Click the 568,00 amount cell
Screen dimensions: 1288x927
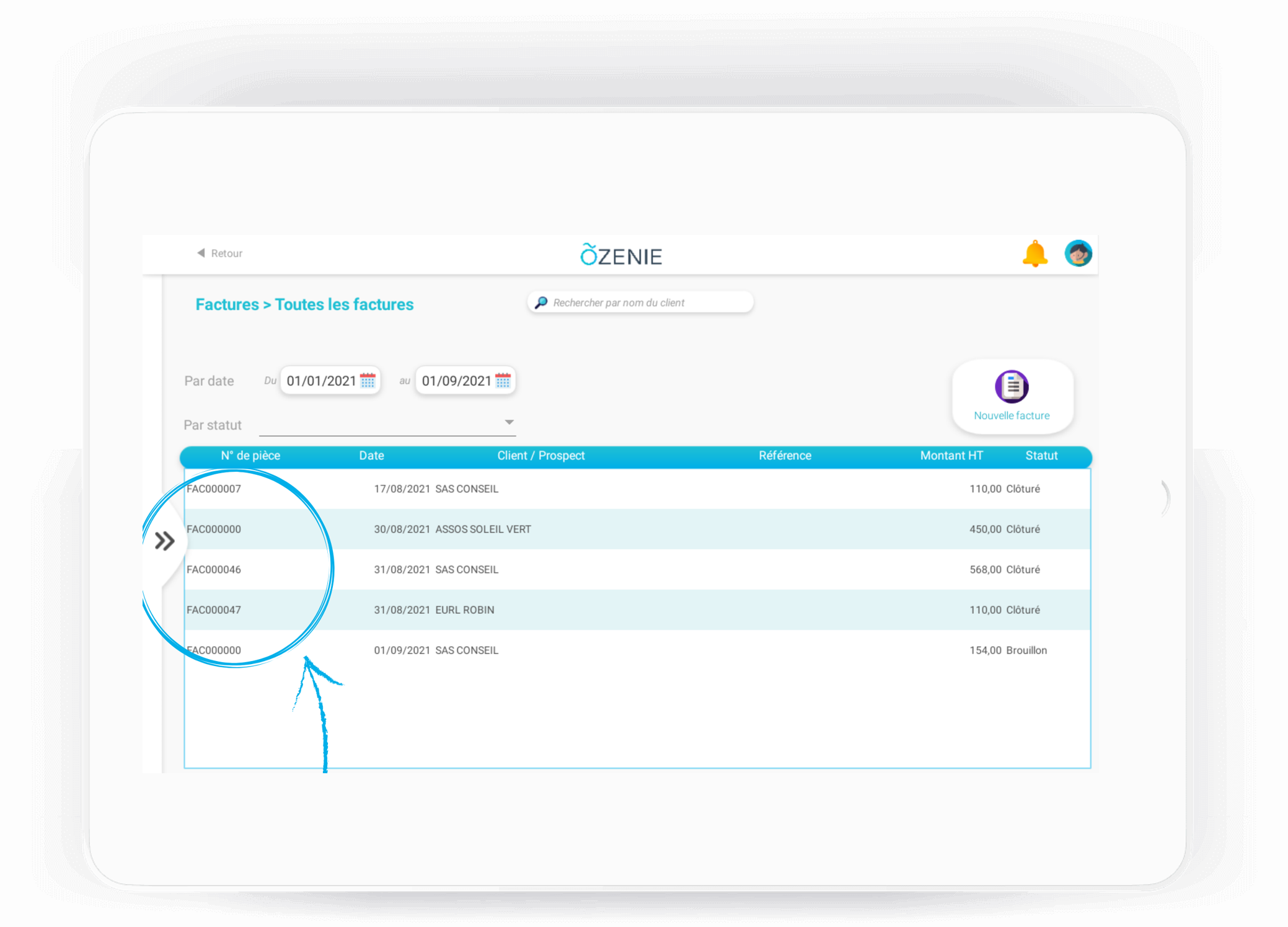pyautogui.click(x=985, y=569)
